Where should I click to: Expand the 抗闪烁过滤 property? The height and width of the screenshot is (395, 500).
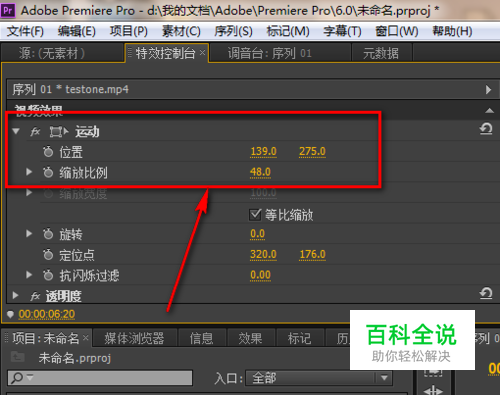[29, 275]
